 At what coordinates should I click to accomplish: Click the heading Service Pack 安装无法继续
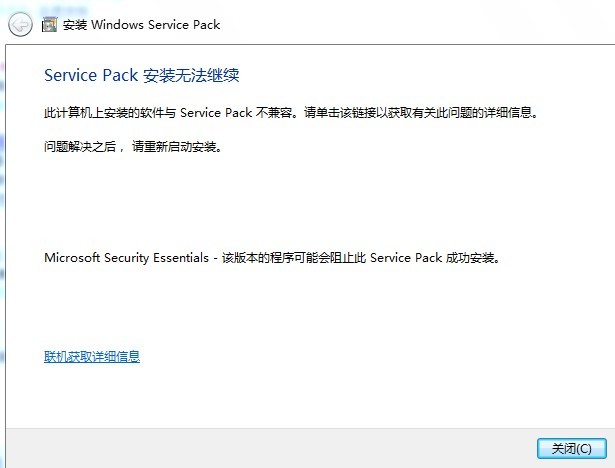[x=142, y=75]
